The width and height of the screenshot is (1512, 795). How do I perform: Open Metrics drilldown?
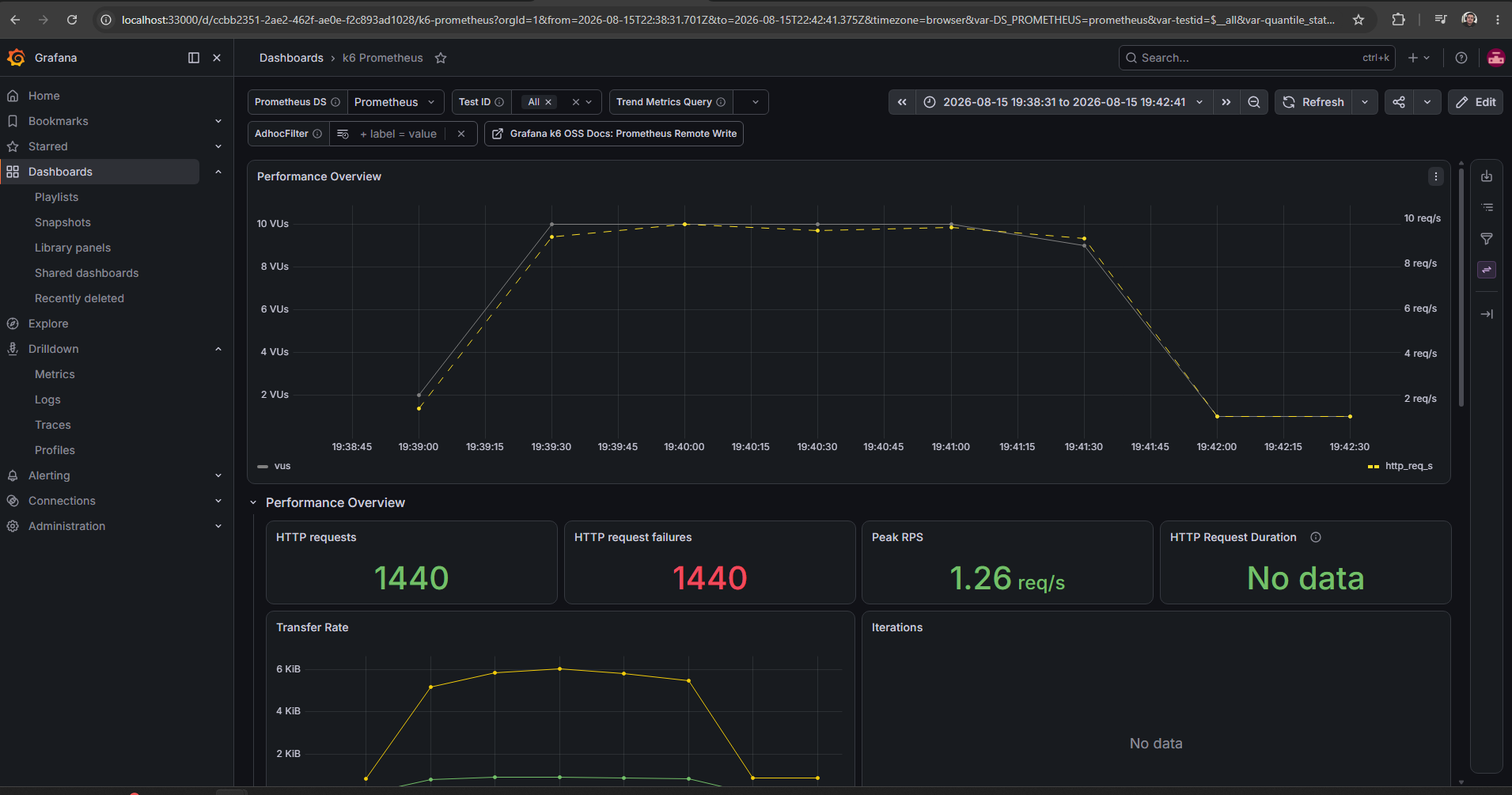click(55, 374)
